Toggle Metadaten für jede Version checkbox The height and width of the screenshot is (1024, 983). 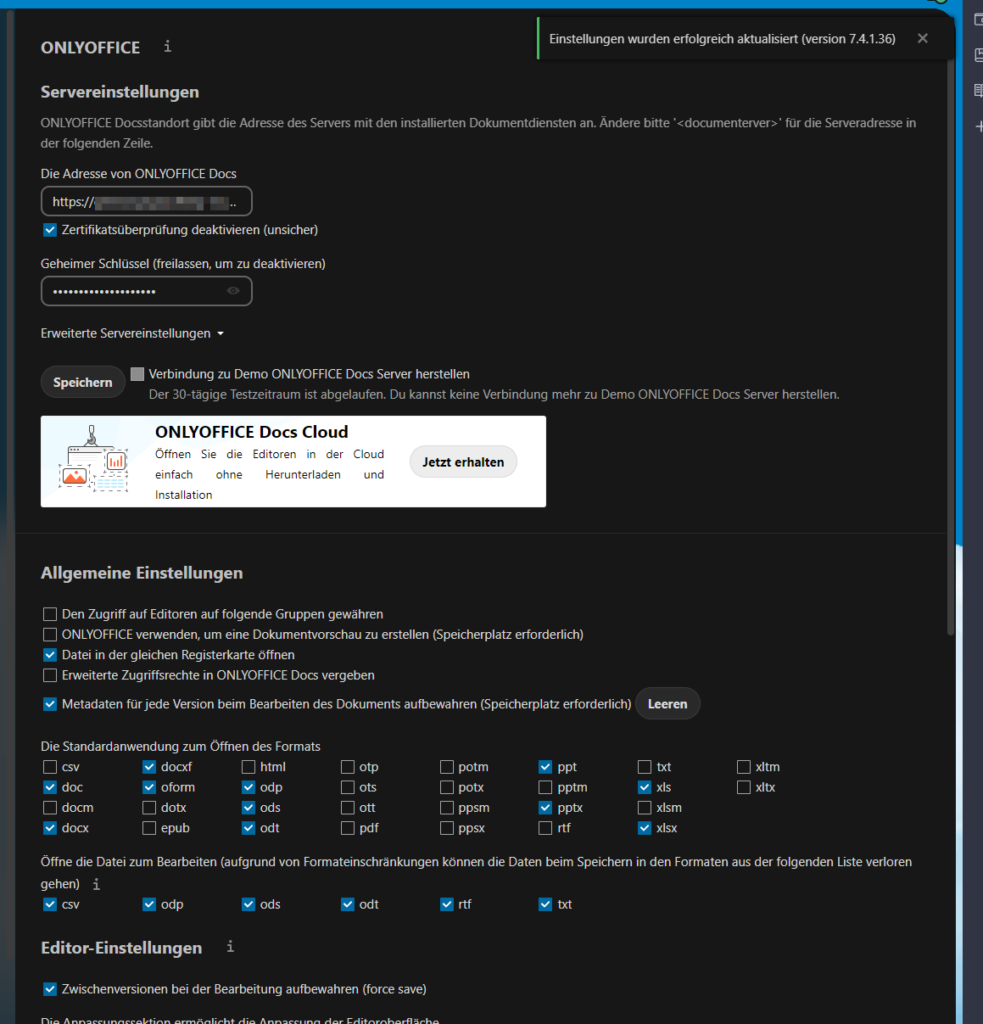tap(50, 704)
